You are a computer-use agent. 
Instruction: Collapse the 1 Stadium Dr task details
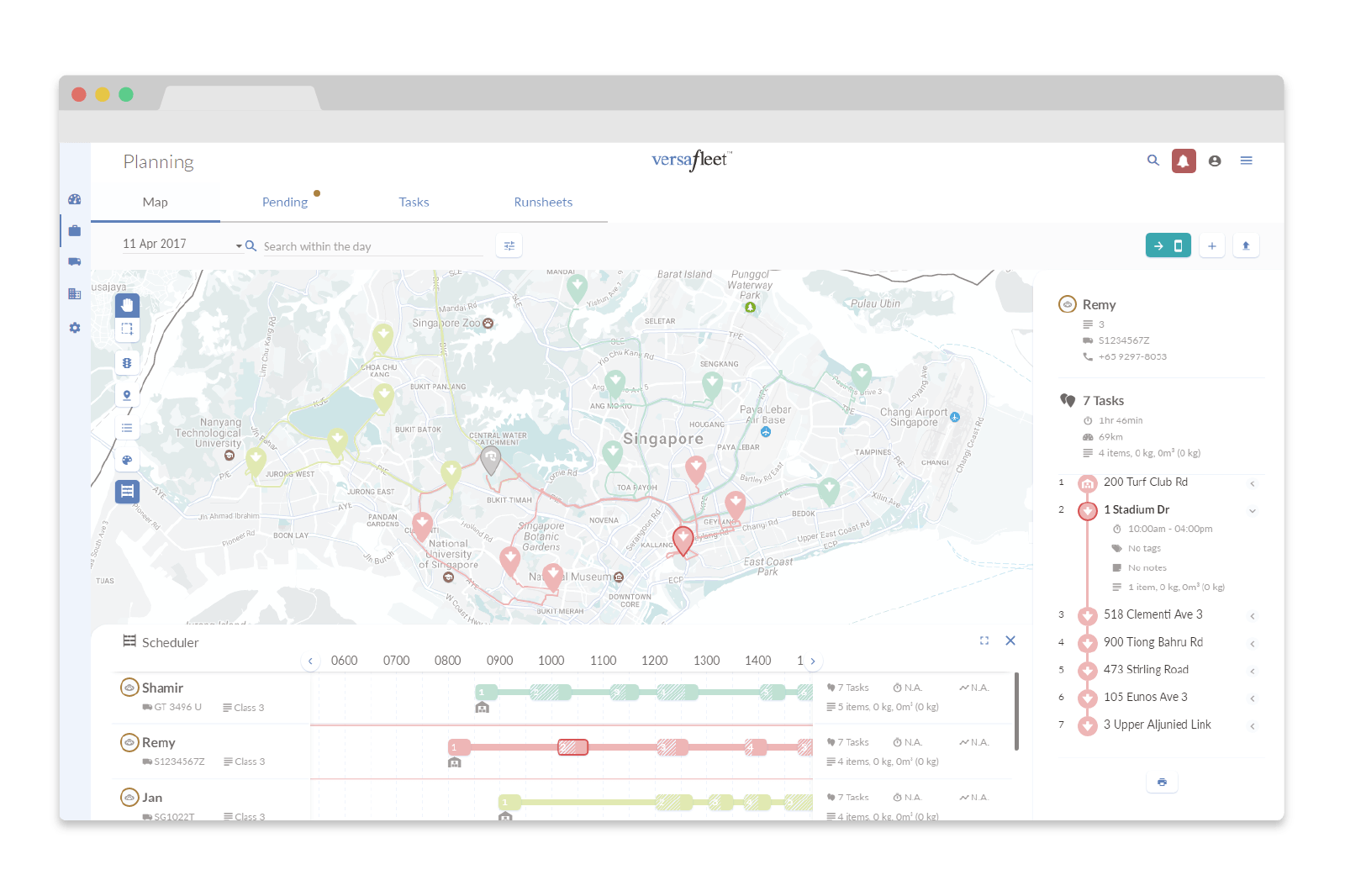click(1253, 510)
